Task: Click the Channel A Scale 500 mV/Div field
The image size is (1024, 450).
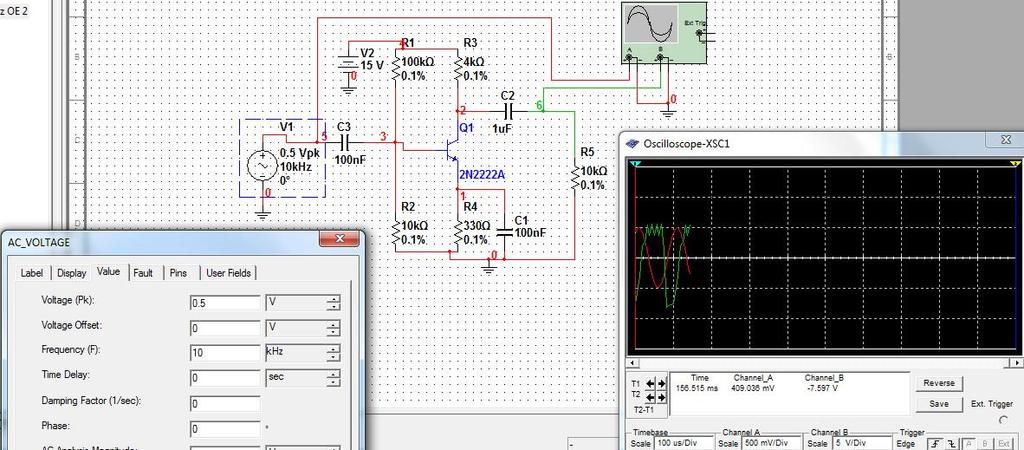Action: click(771, 443)
